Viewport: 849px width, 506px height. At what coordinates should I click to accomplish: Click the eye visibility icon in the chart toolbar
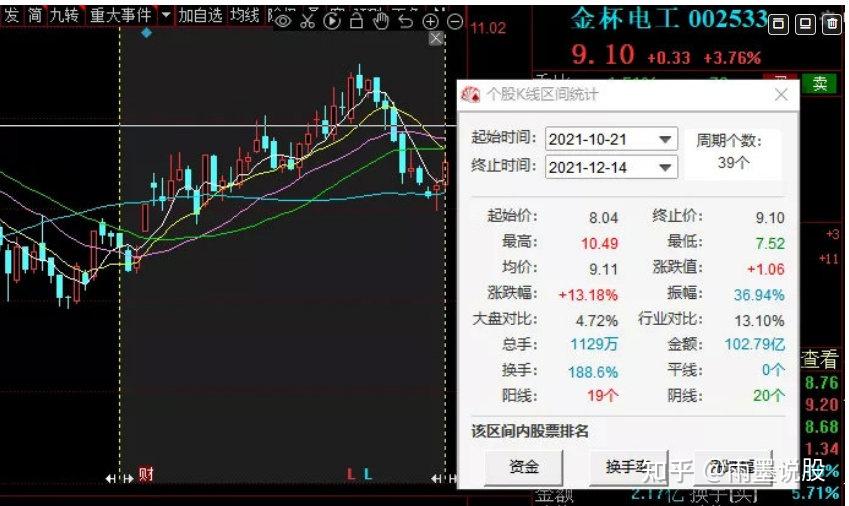pyautogui.click(x=283, y=21)
